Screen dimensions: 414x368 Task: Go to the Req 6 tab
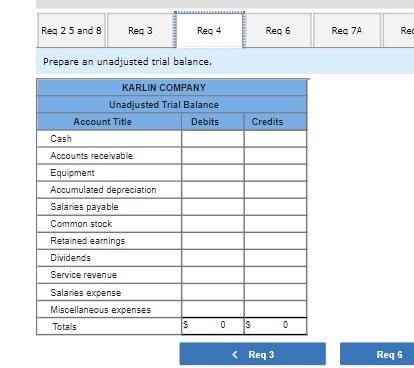(x=278, y=31)
